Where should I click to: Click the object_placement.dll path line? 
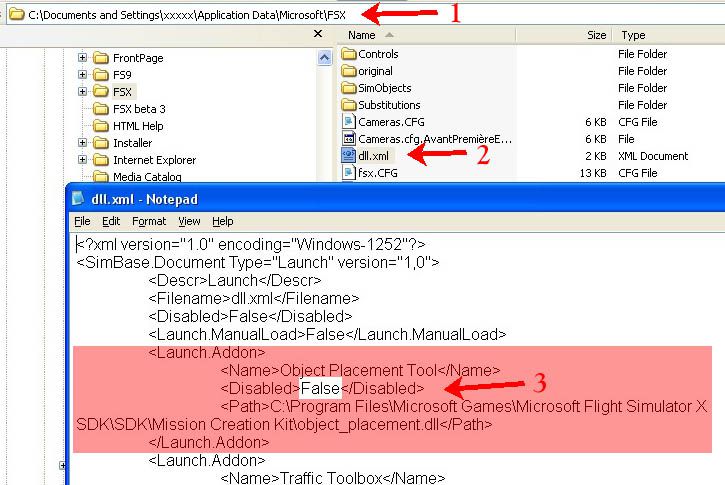391,415
